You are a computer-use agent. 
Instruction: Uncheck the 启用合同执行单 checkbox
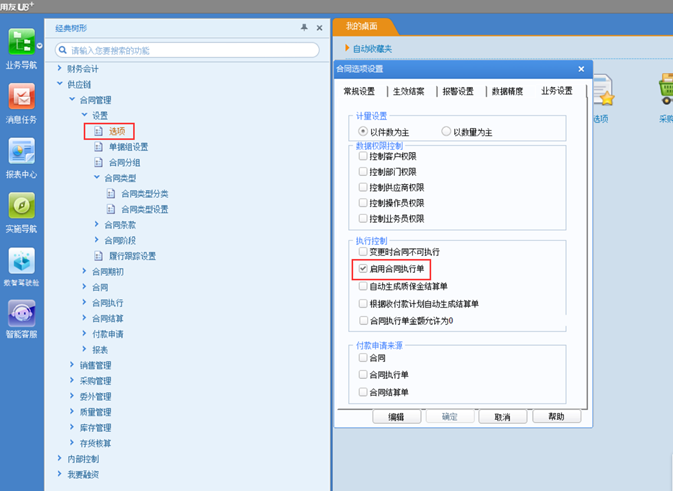[363, 269]
